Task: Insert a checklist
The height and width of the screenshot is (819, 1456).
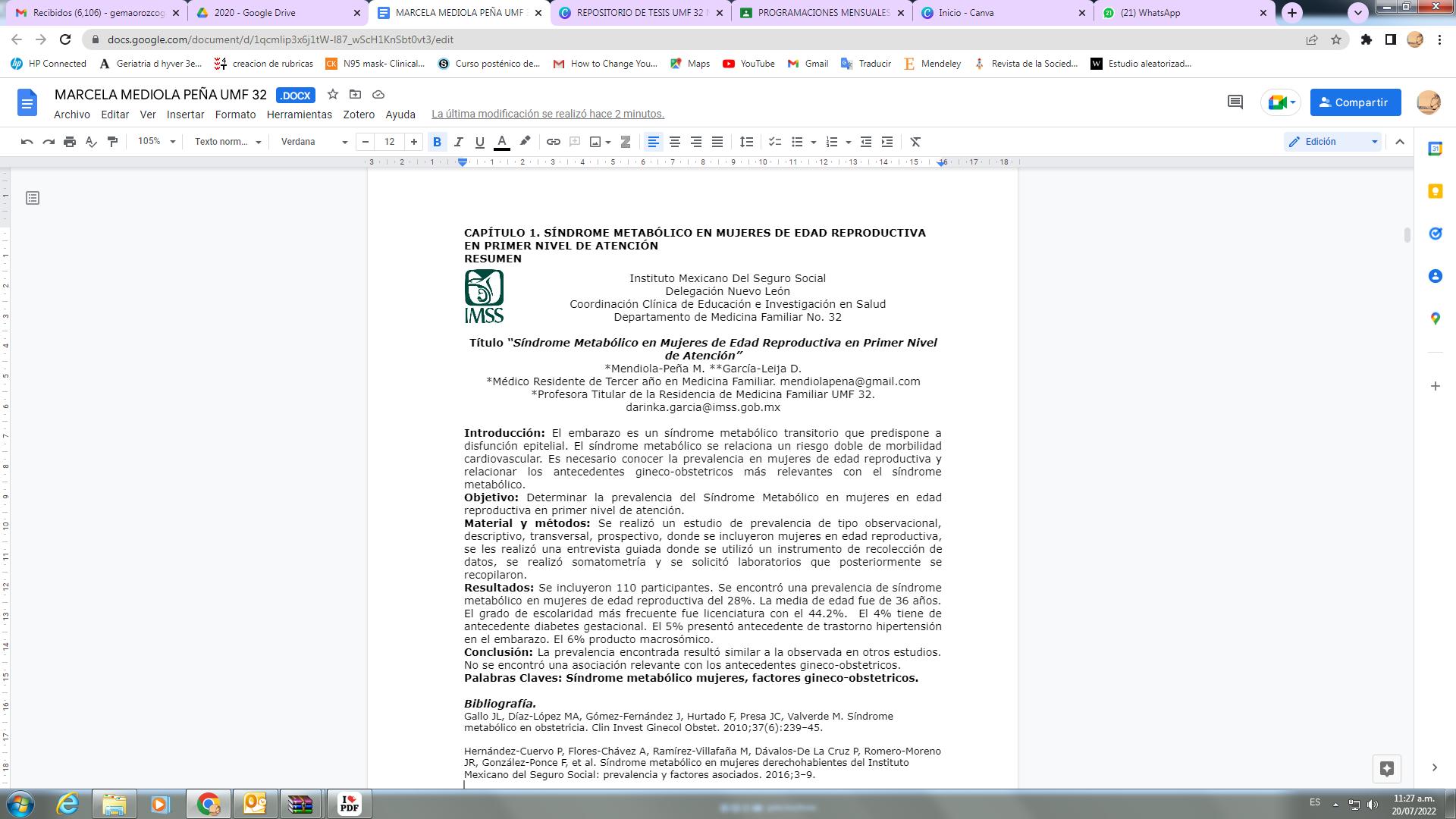Action: [x=774, y=142]
